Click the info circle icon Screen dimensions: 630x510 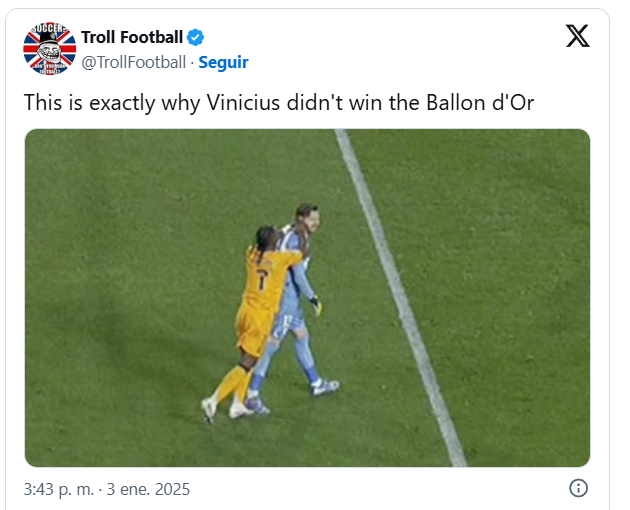(x=578, y=489)
